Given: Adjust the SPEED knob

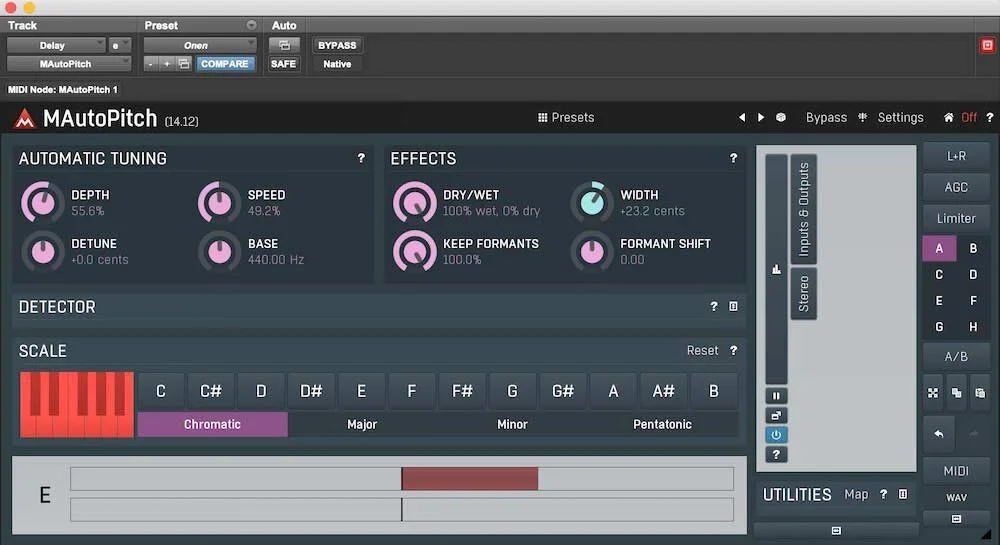Looking at the screenshot, I should 219,202.
